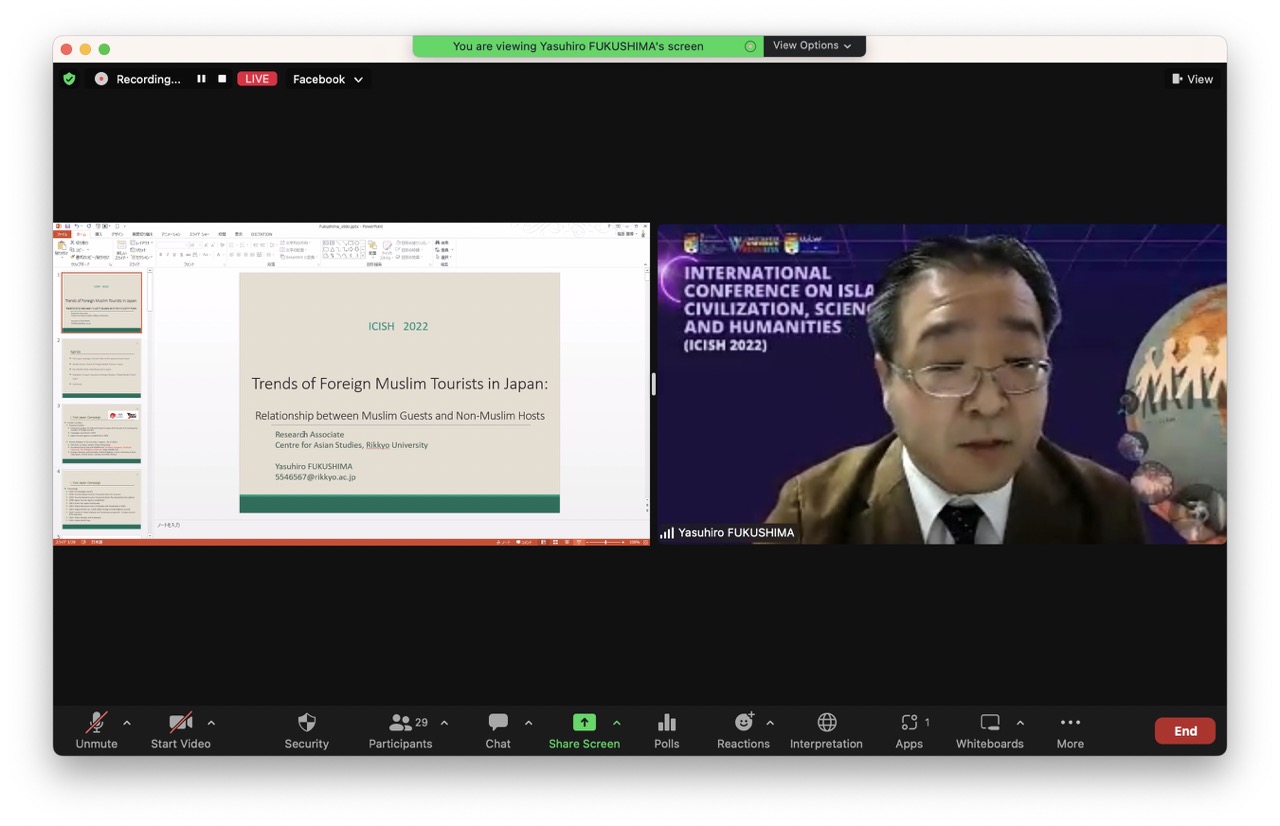Viewport: 1280px width, 826px height.
Task: Expand the Facebook live stream menu
Action: [x=328, y=79]
